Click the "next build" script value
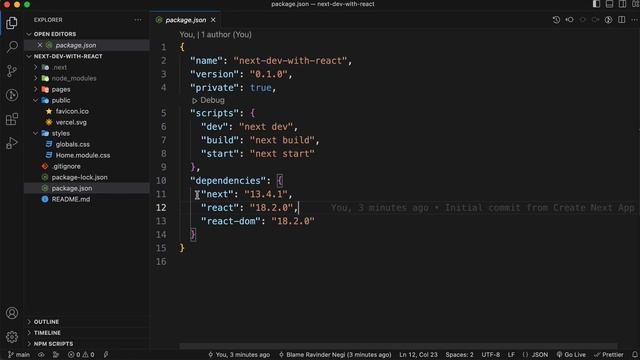 (x=282, y=140)
